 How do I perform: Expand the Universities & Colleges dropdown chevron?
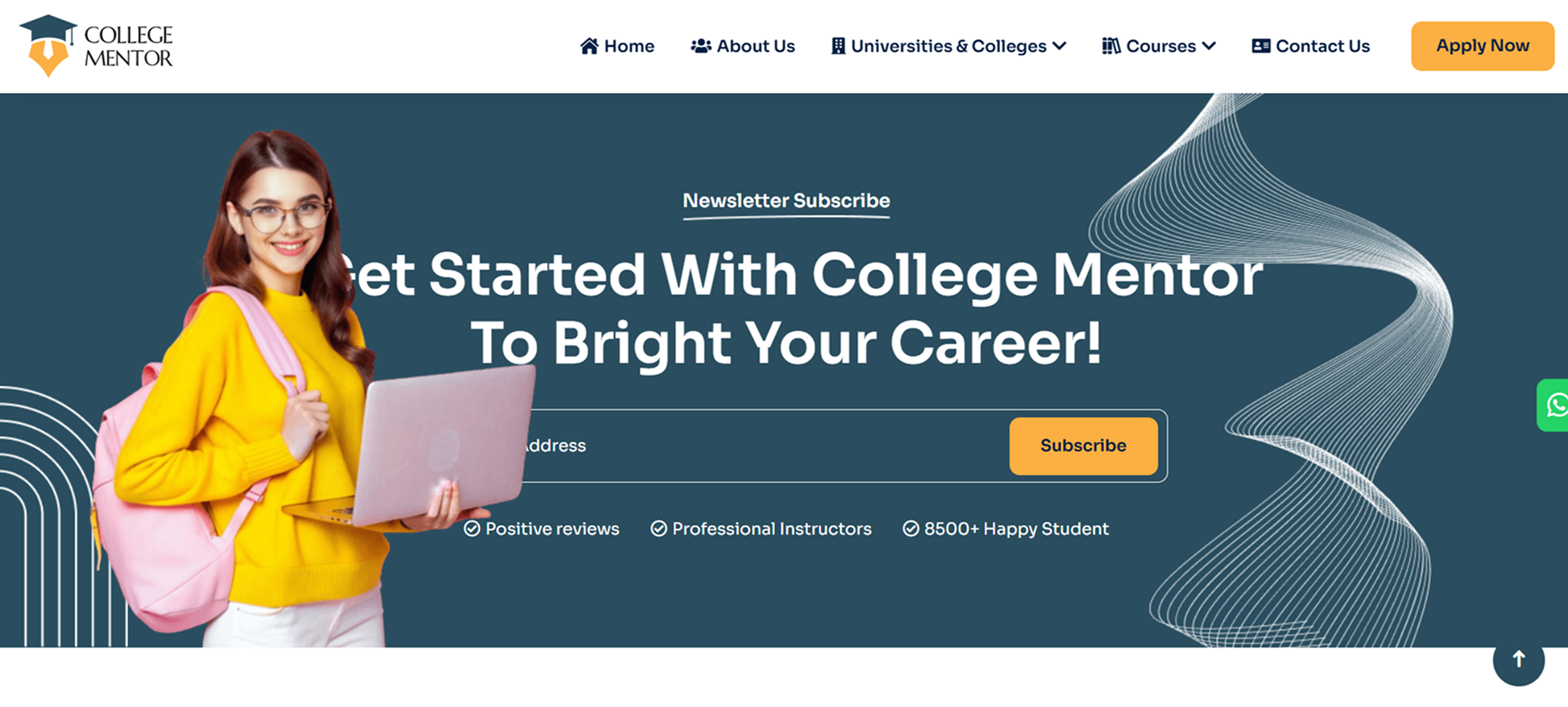pyautogui.click(x=1060, y=46)
